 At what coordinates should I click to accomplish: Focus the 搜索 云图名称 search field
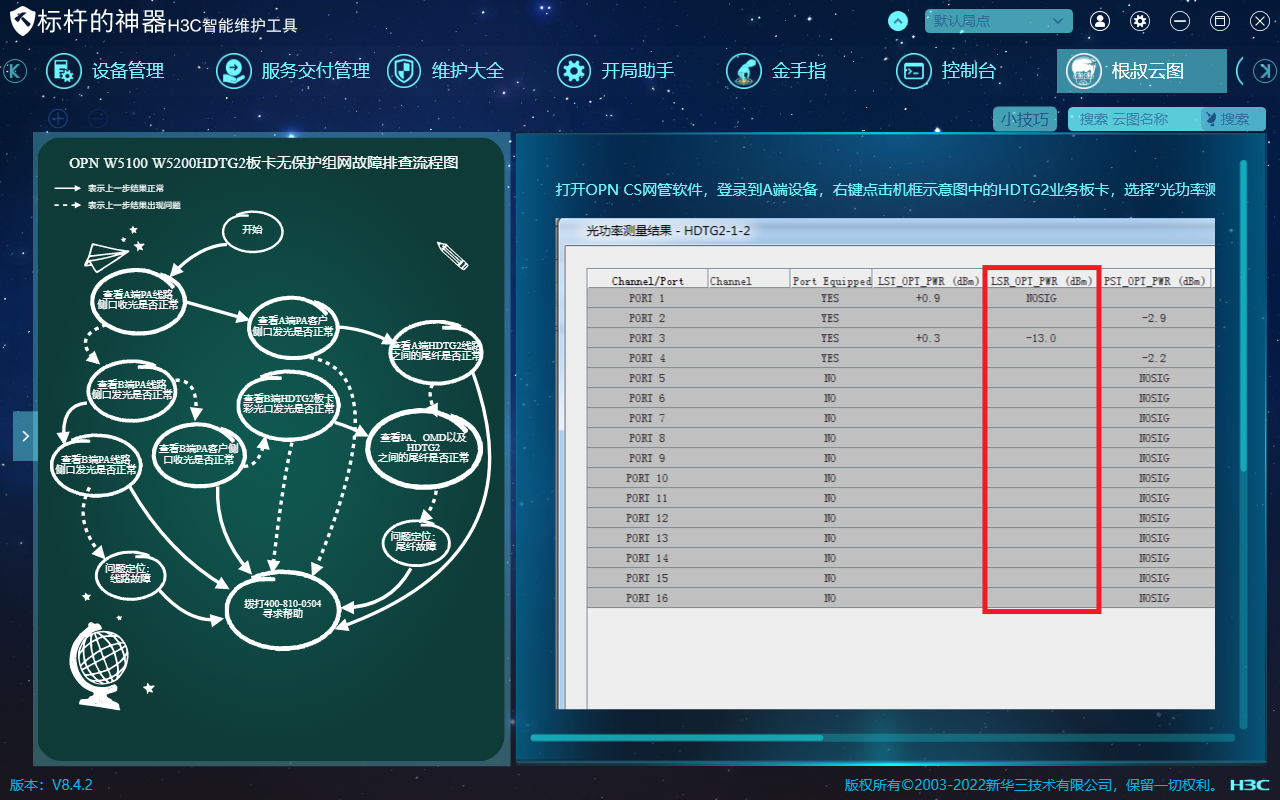tap(1134, 119)
